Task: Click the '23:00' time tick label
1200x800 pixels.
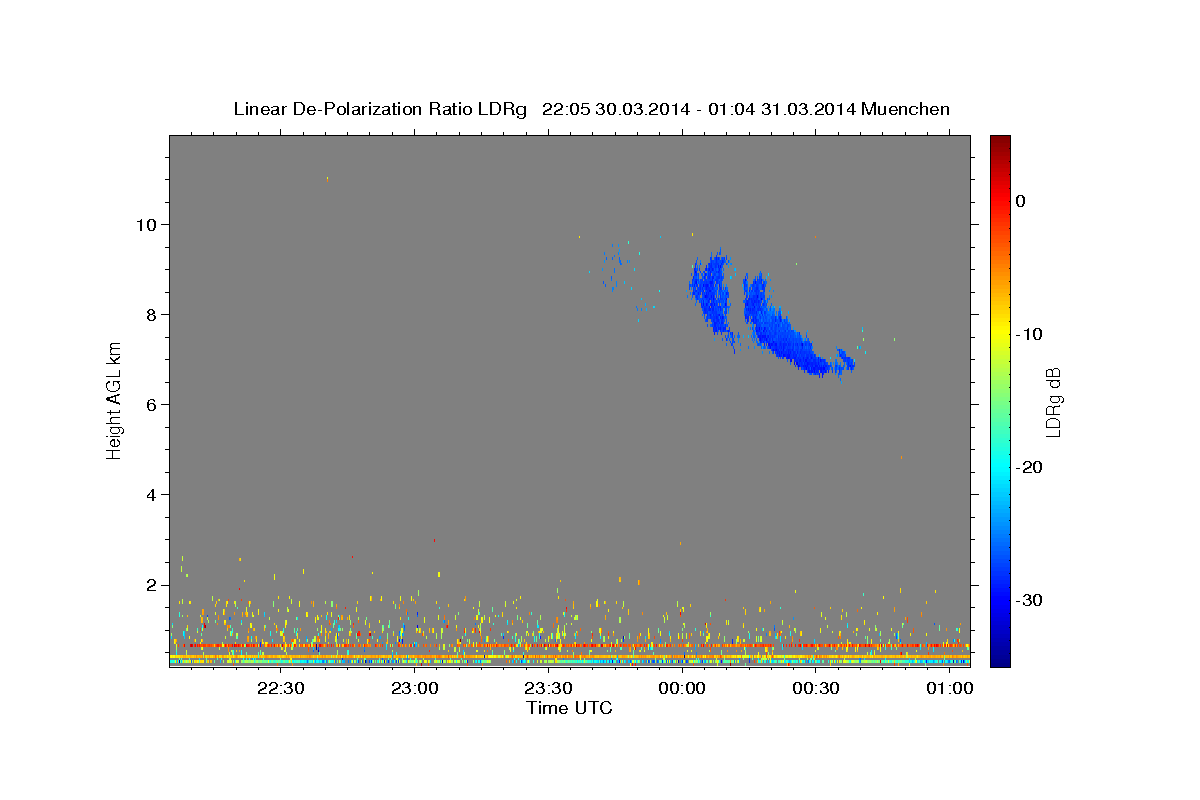Action: [x=415, y=688]
